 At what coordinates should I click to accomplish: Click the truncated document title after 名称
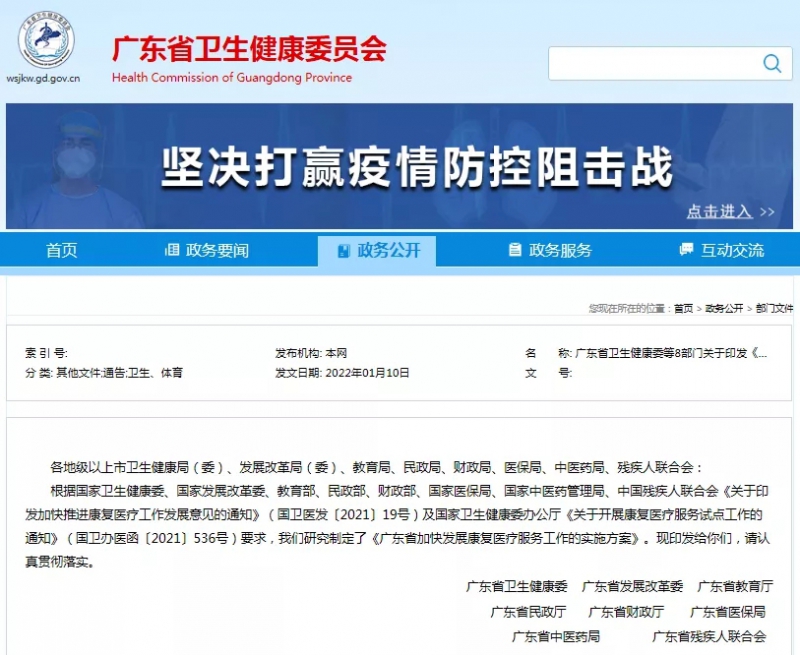click(671, 353)
